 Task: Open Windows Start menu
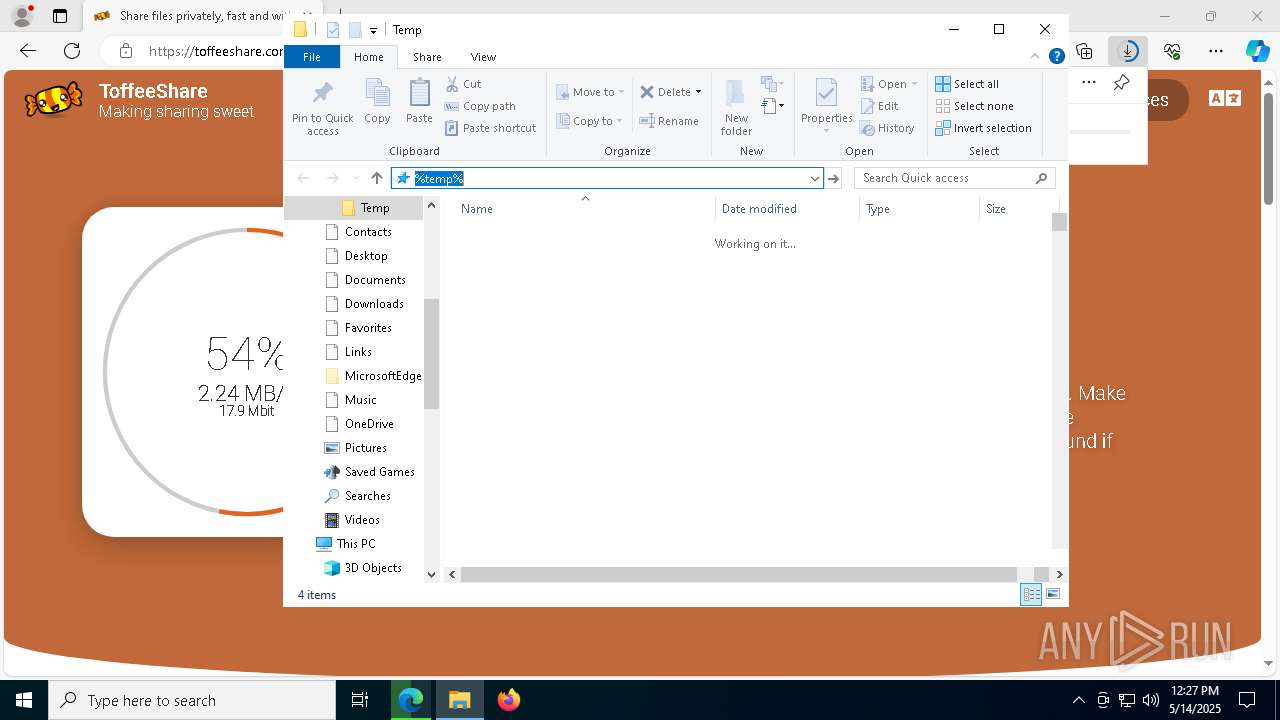24,700
